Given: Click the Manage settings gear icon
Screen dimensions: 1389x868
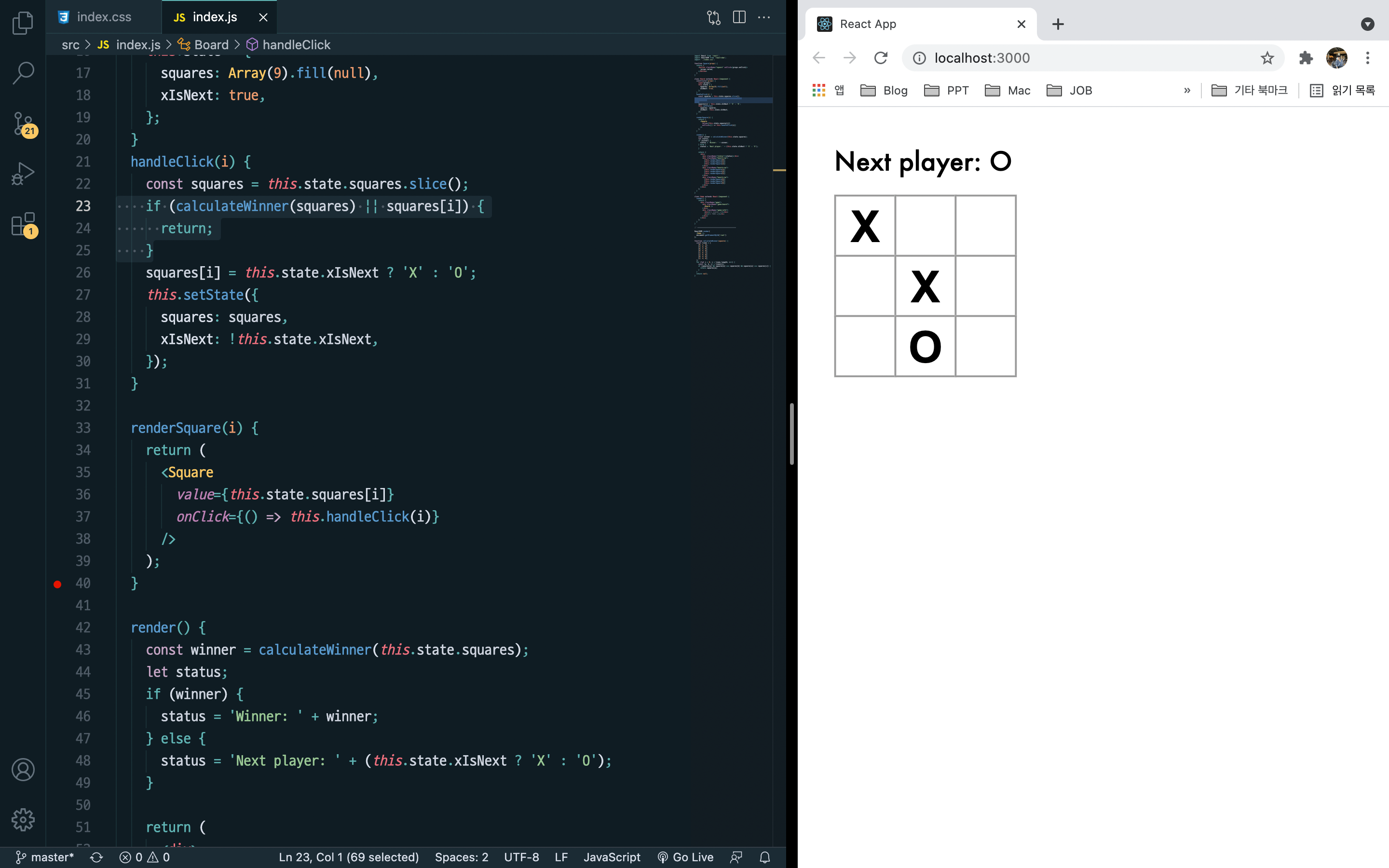Looking at the screenshot, I should pos(23,819).
